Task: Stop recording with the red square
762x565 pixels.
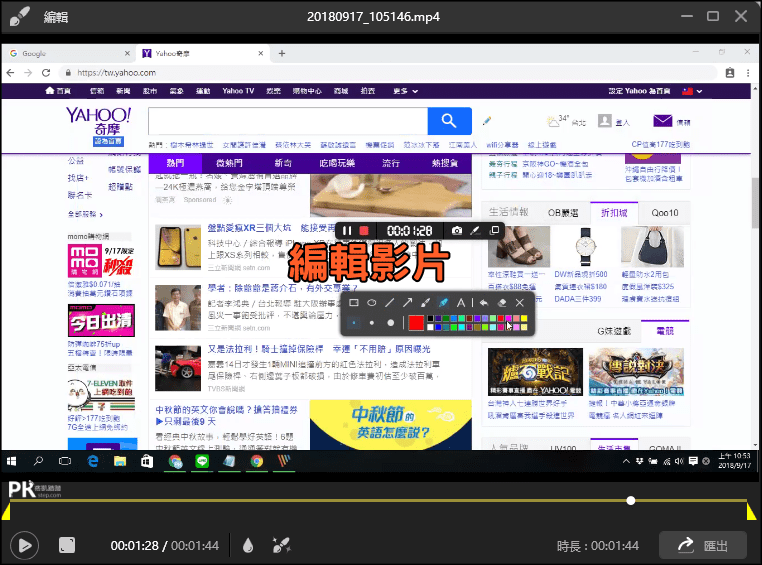Action: coord(364,231)
